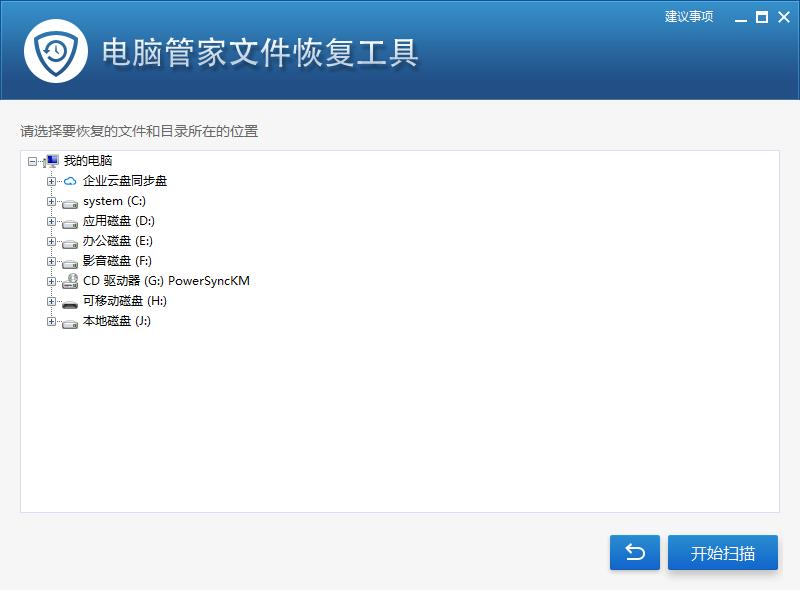Collapse the 我的电脑 root node
This screenshot has width=800, height=590.
(x=33, y=161)
